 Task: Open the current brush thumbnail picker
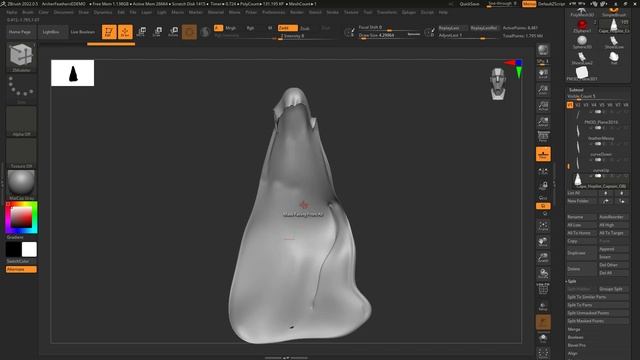[x=21, y=56]
